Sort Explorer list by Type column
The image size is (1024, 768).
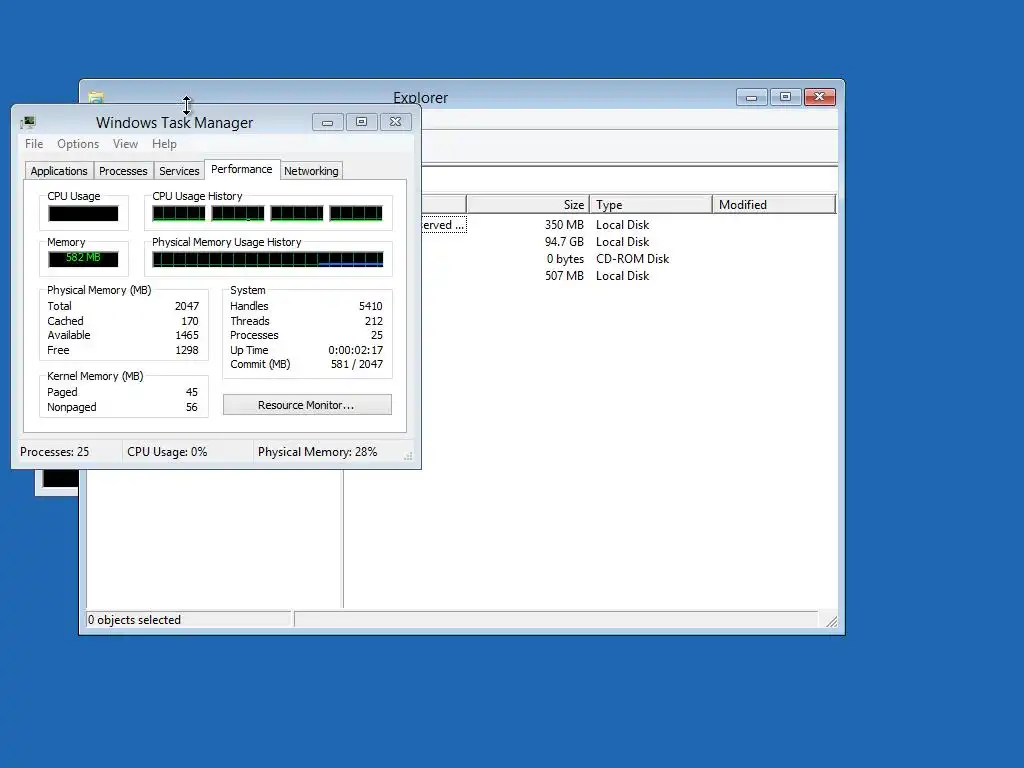tap(650, 204)
